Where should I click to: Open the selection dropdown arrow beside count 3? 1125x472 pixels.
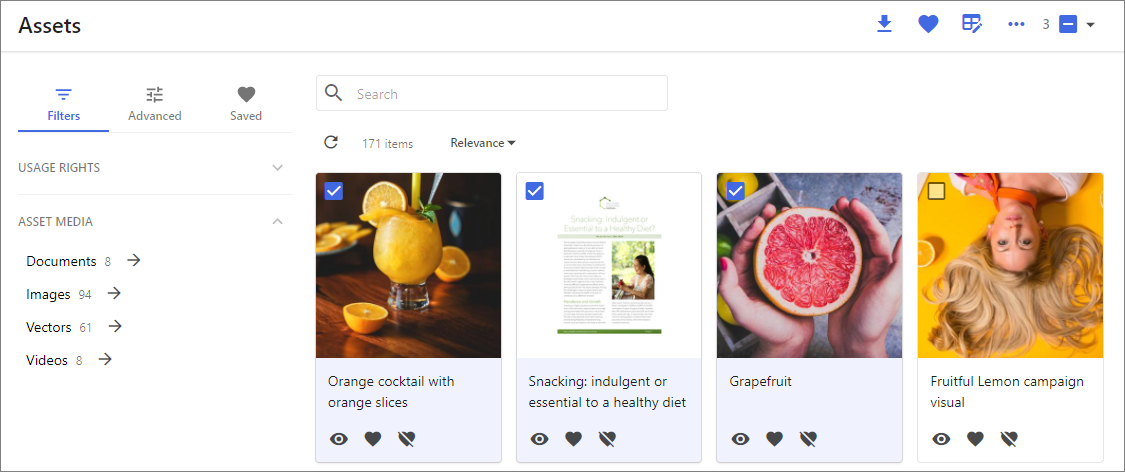[x=1090, y=24]
